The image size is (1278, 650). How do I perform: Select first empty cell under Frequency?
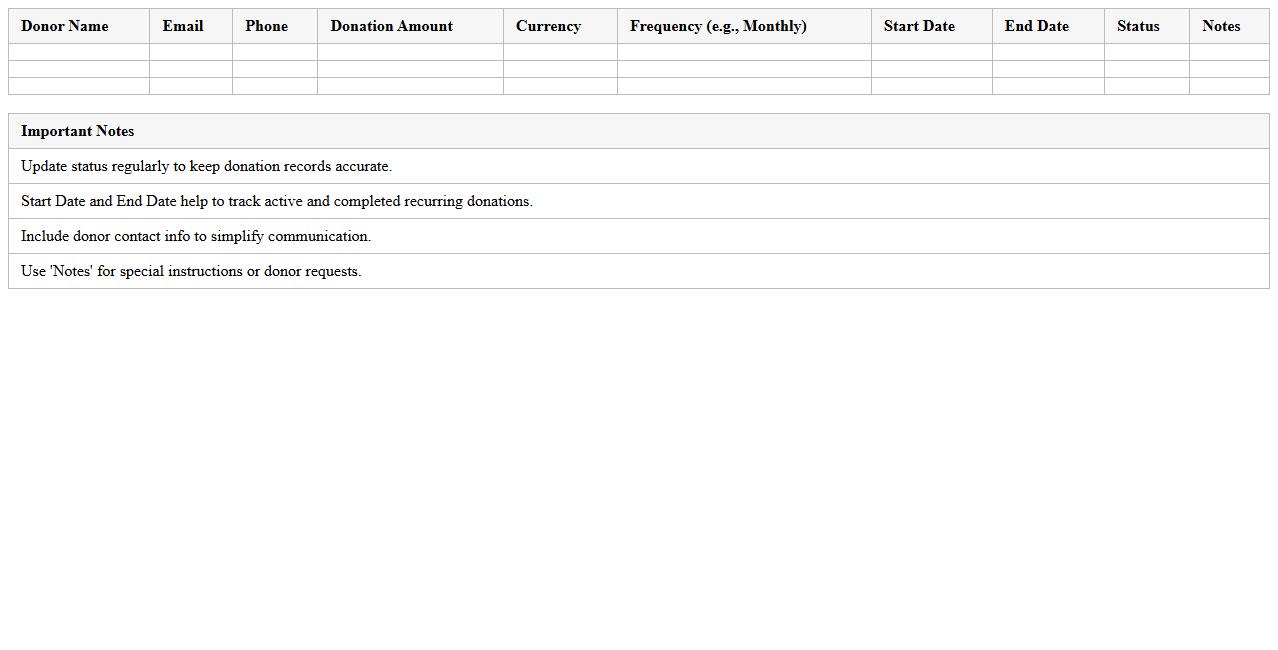pyautogui.click(x=744, y=52)
